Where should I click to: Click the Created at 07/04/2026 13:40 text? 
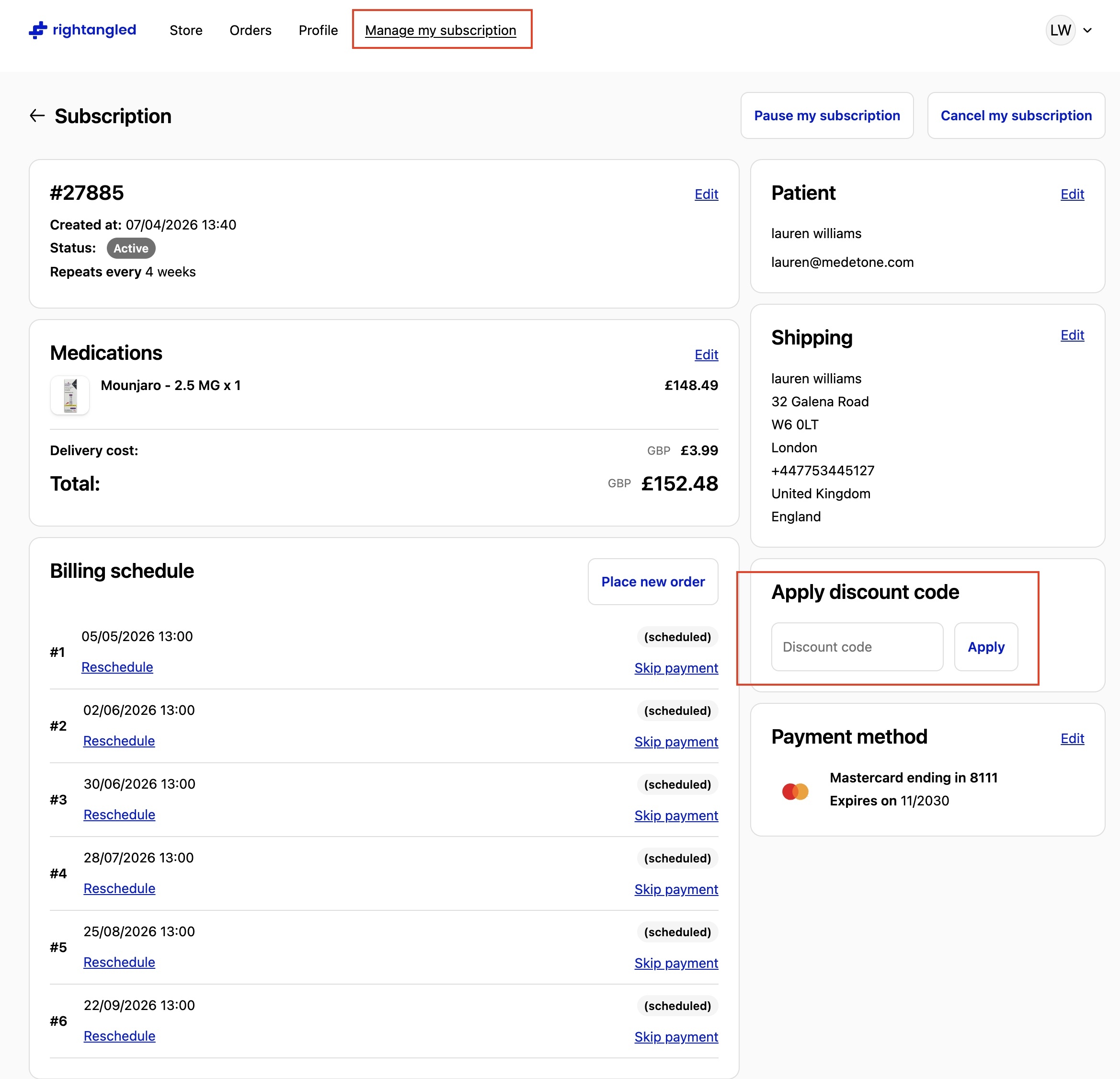coord(143,225)
